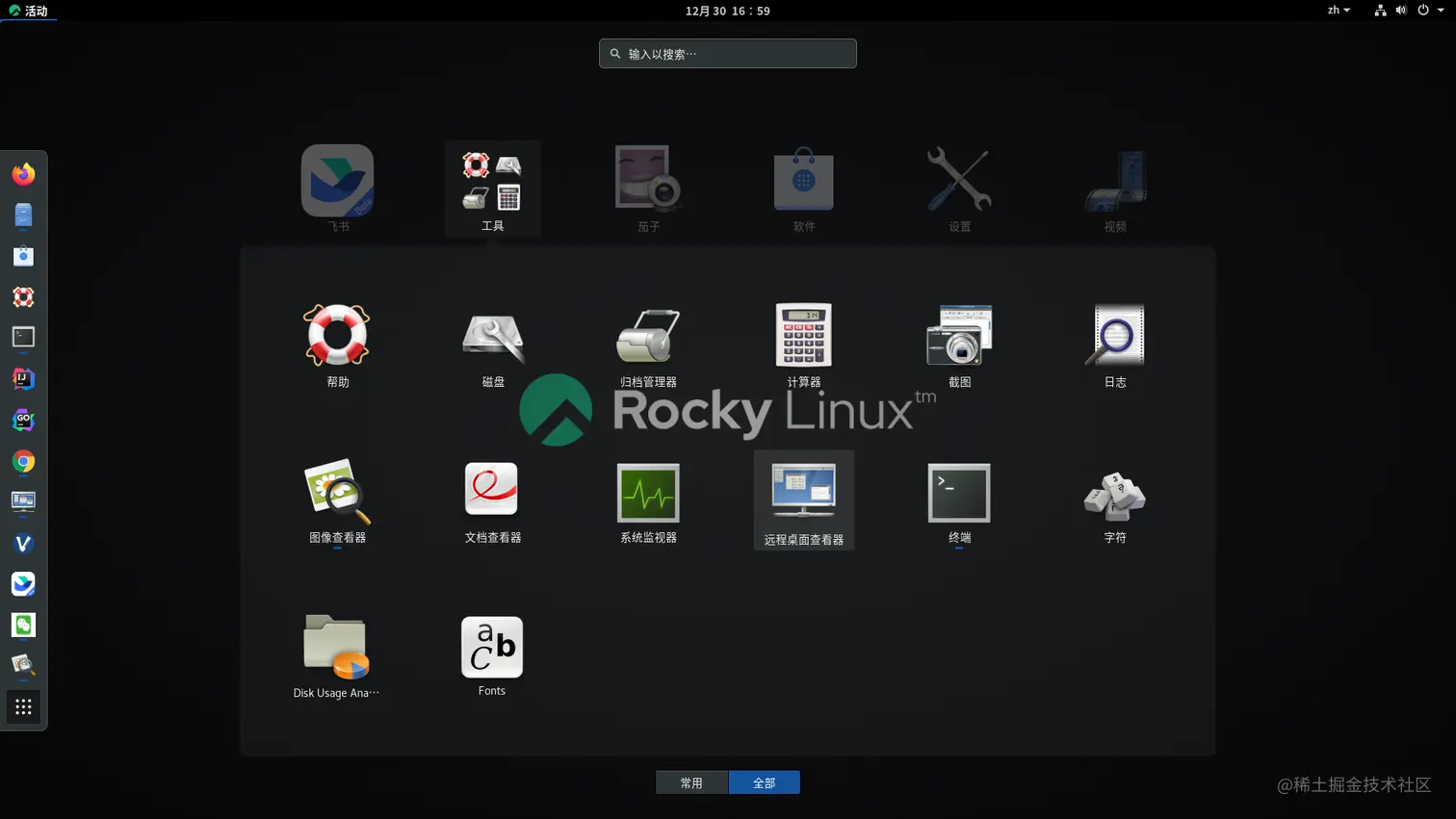Open the Files manager in the dock
Screen dimensions: 1456x819
(23, 215)
